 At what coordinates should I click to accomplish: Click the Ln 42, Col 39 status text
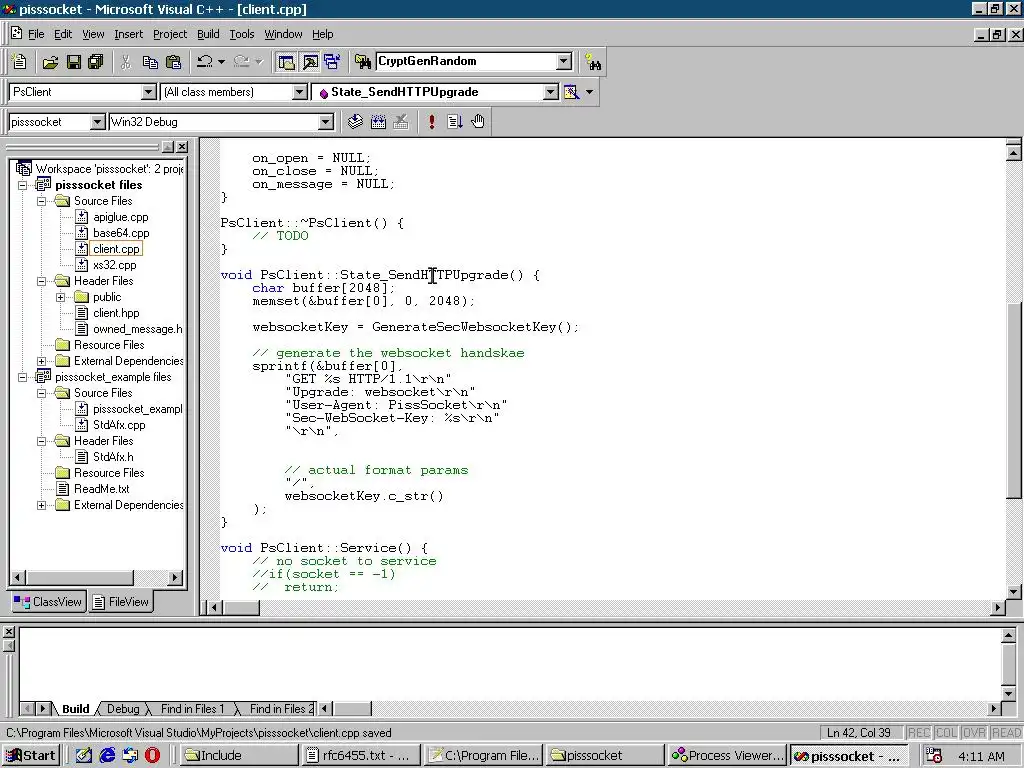[858, 733]
